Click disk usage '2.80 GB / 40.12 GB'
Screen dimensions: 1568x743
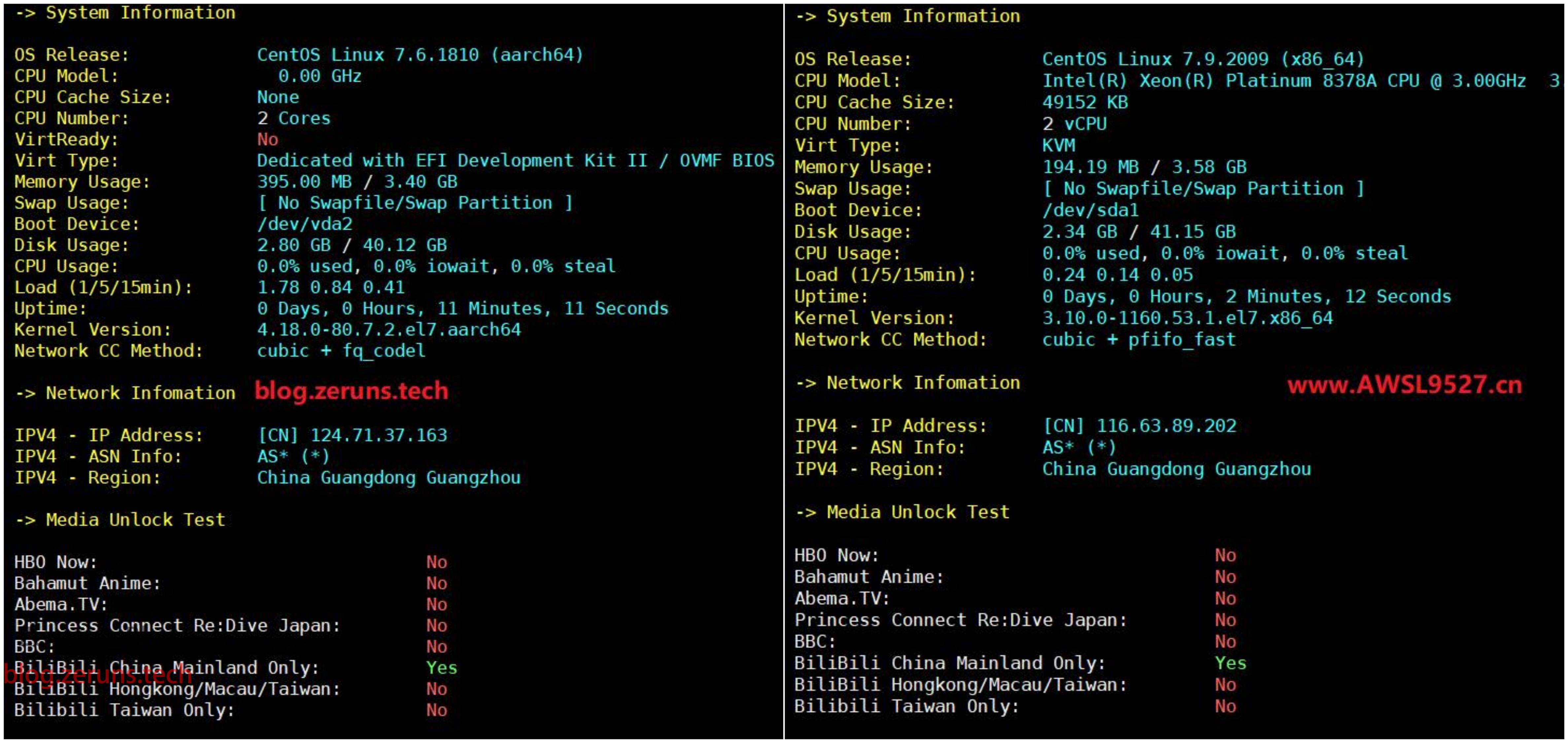click(352, 245)
